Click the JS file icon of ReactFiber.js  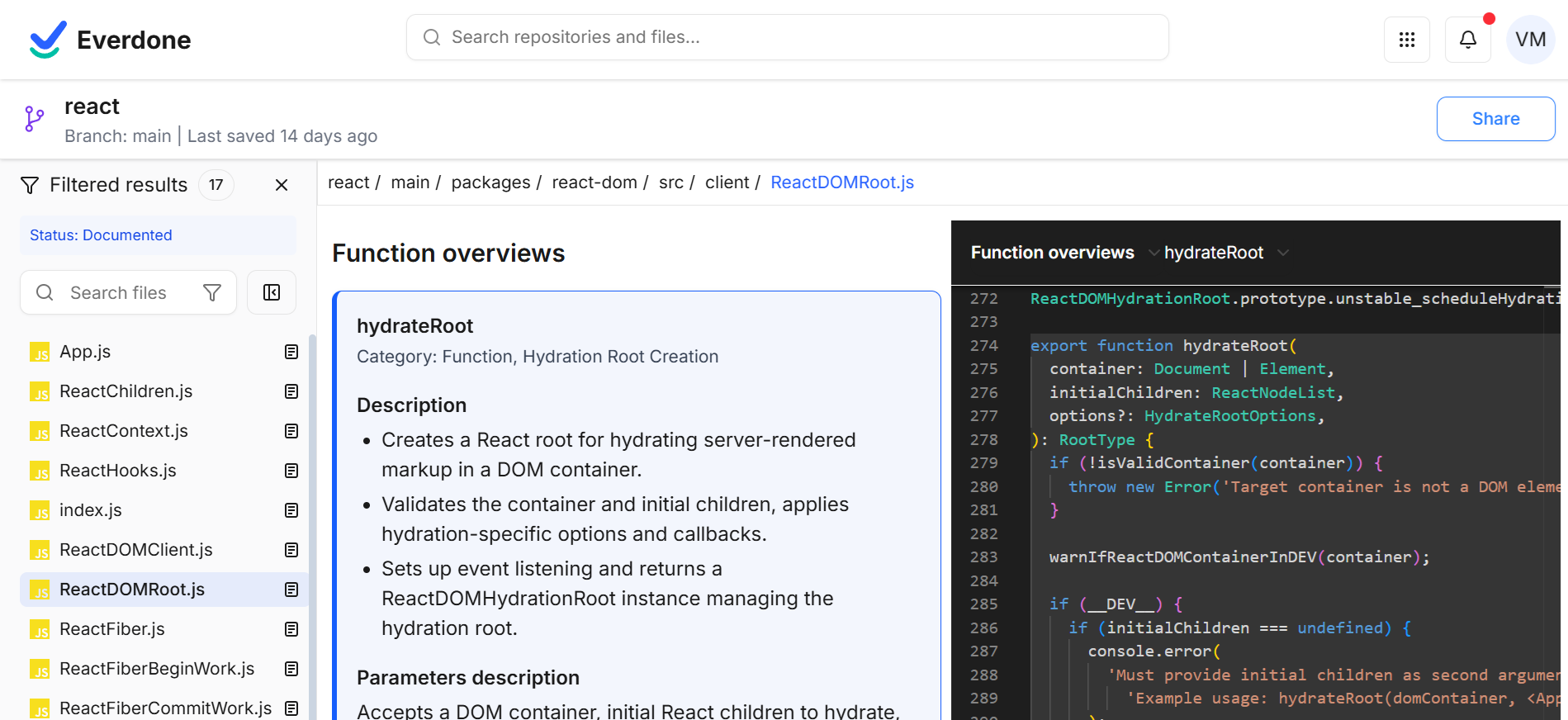pyautogui.click(x=40, y=630)
